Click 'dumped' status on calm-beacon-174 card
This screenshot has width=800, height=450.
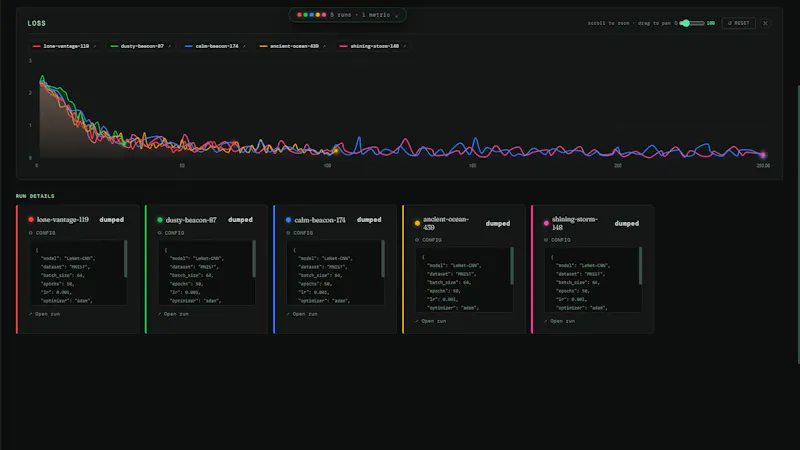coord(369,219)
